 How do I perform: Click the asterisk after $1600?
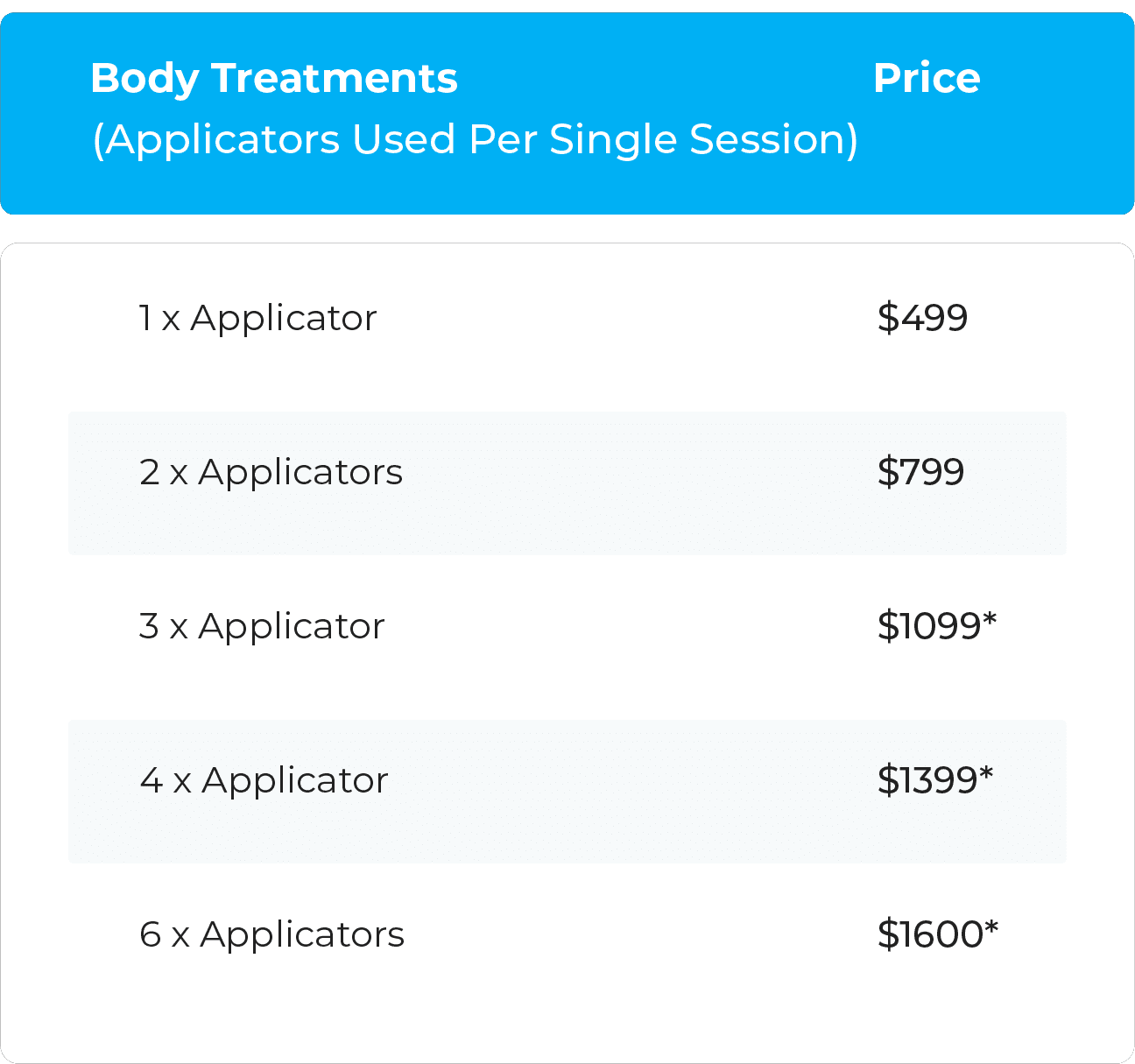pos(990,927)
